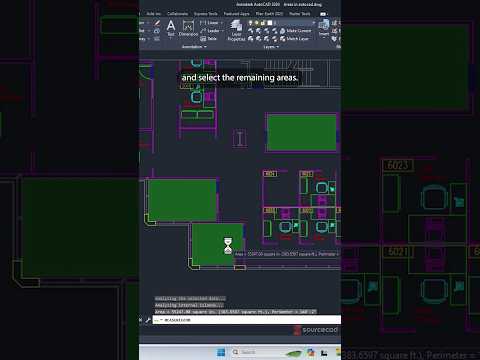The image size is (480, 360).
Task: Click the layer Off icon in Layers panel
Action: click(250, 31)
